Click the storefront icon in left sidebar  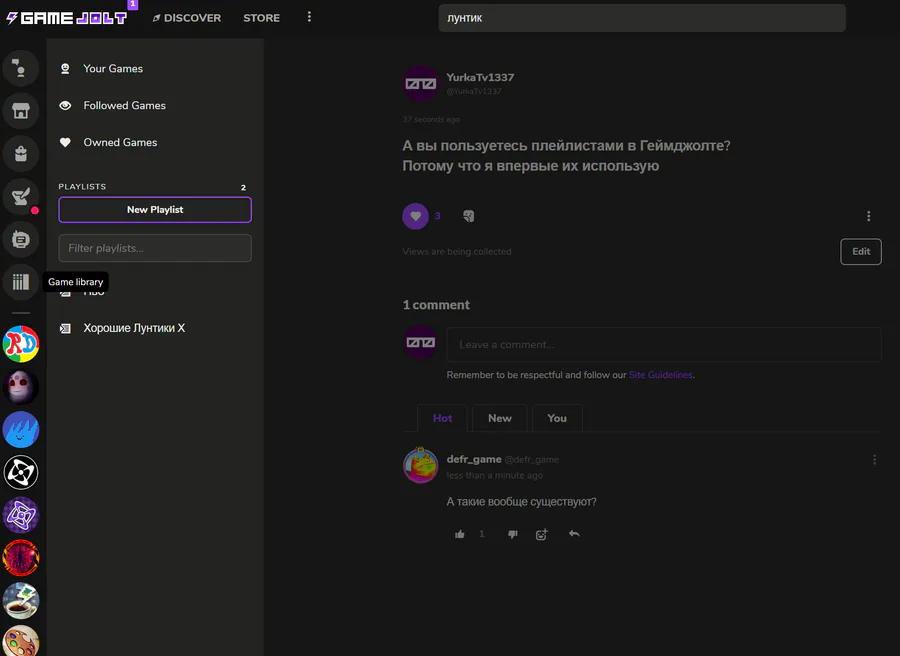[x=21, y=110]
